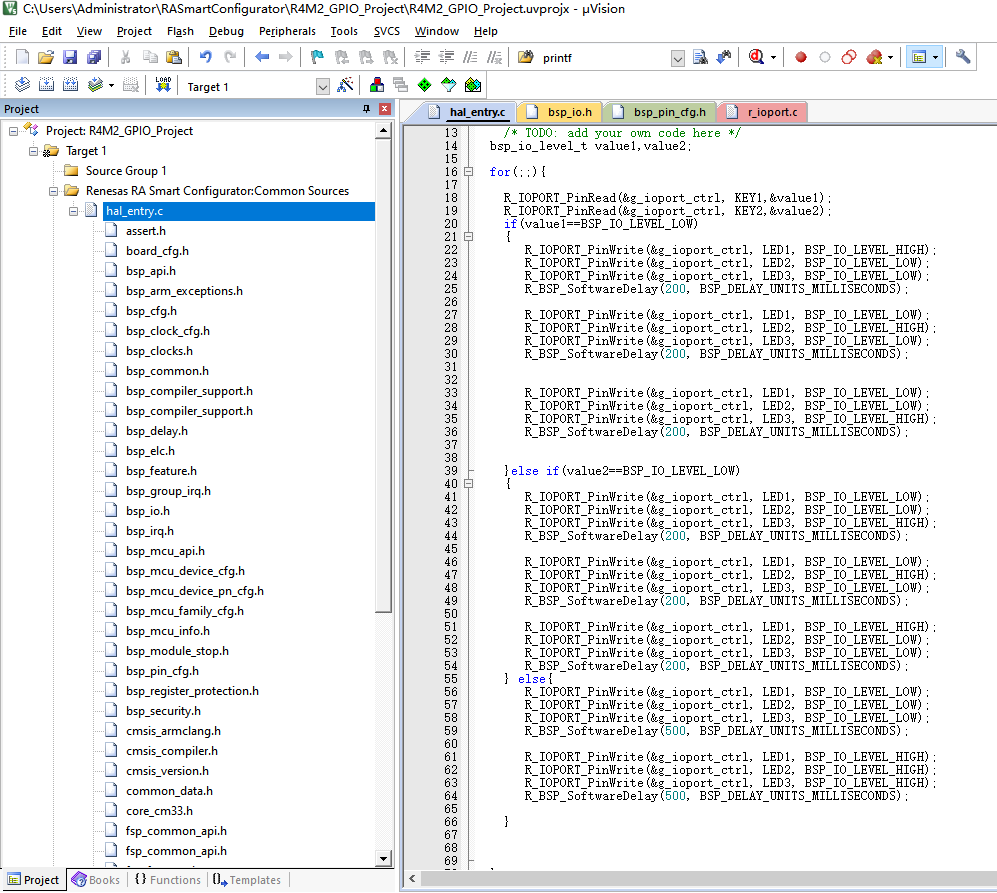The width and height of the screenshot is (997, 893).
Task: Switch to the r_ioport.c editor tab
Action: [x=764, y=112]
